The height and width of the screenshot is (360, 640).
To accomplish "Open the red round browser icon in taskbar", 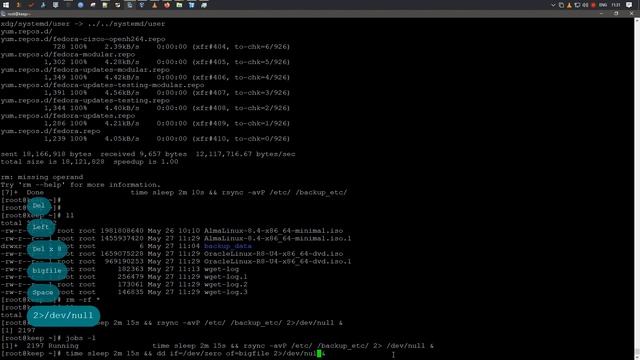I will [x=167, y=5].
